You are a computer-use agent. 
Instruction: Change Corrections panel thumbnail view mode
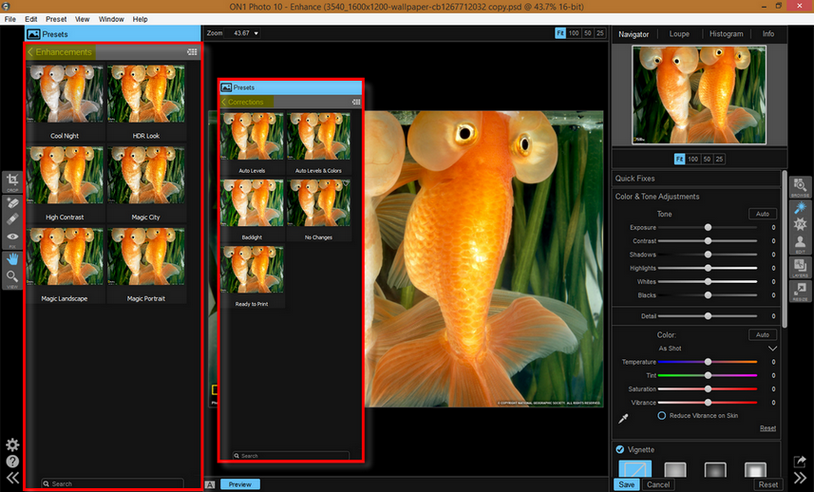(x=356, y=102)
